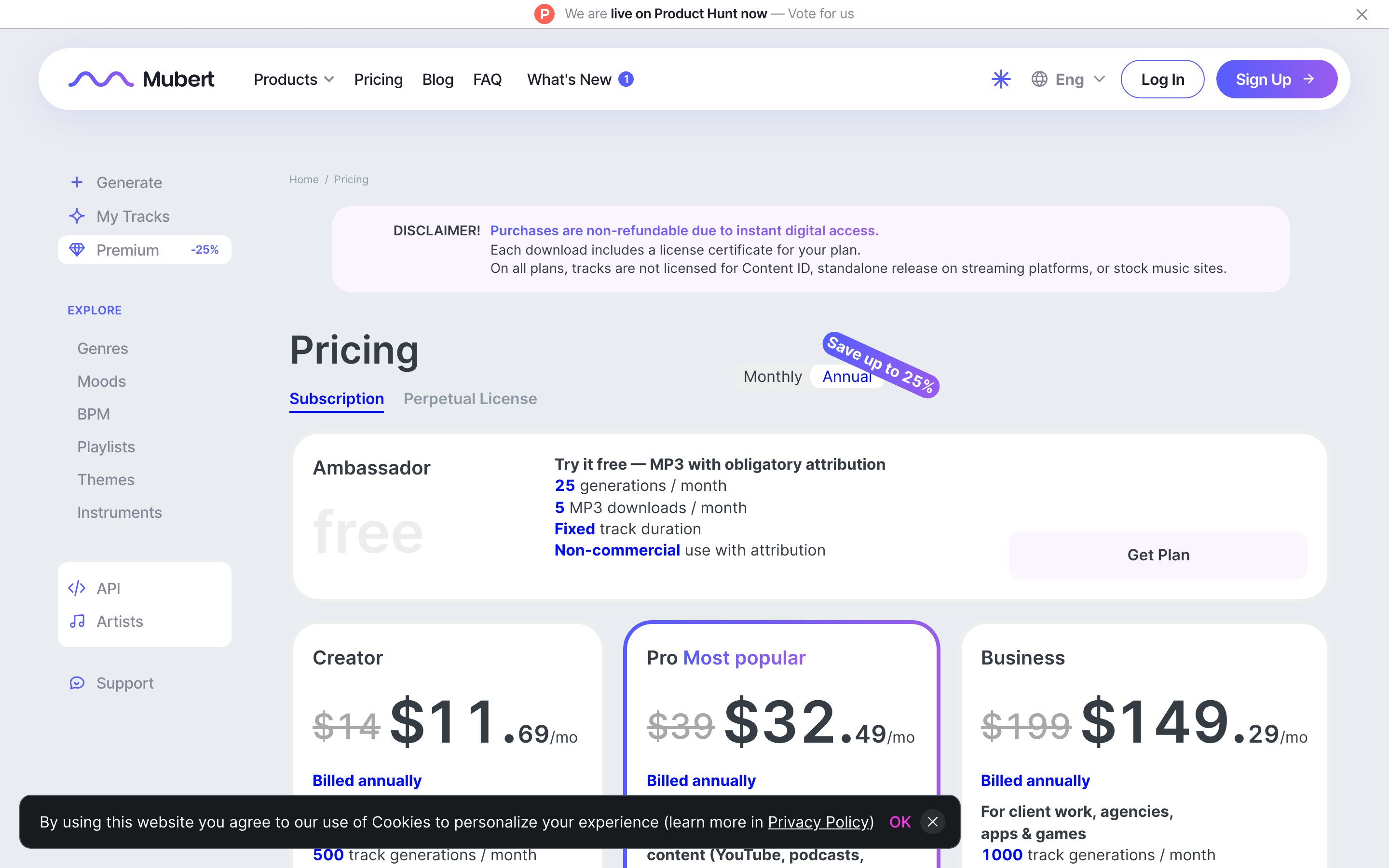Click the globe language icon
The height and width of the screenshot is (868, 1389).
click(1039, 79)
